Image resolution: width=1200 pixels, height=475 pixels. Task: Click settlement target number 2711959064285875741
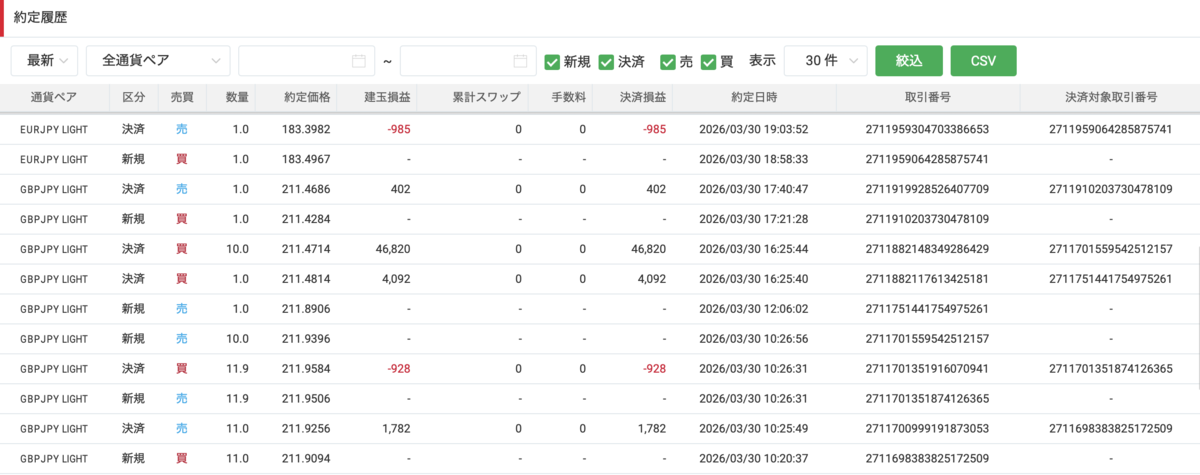[x=1111, y=129]
